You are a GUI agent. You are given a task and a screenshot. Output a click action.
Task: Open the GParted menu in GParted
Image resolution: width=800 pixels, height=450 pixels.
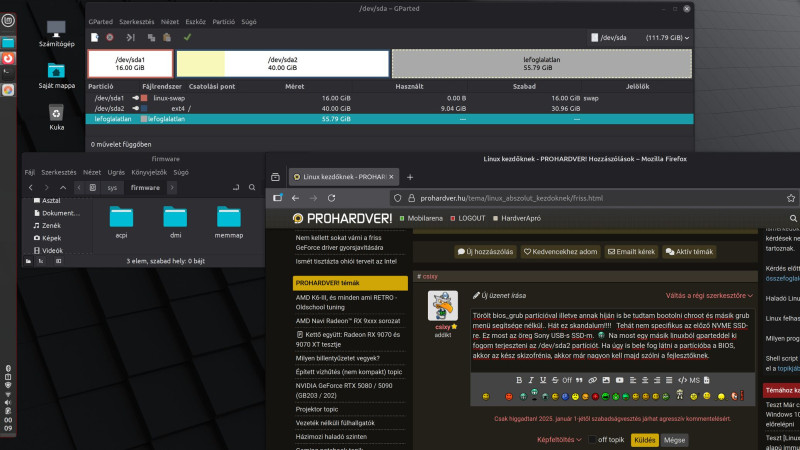tap(101, 22)
